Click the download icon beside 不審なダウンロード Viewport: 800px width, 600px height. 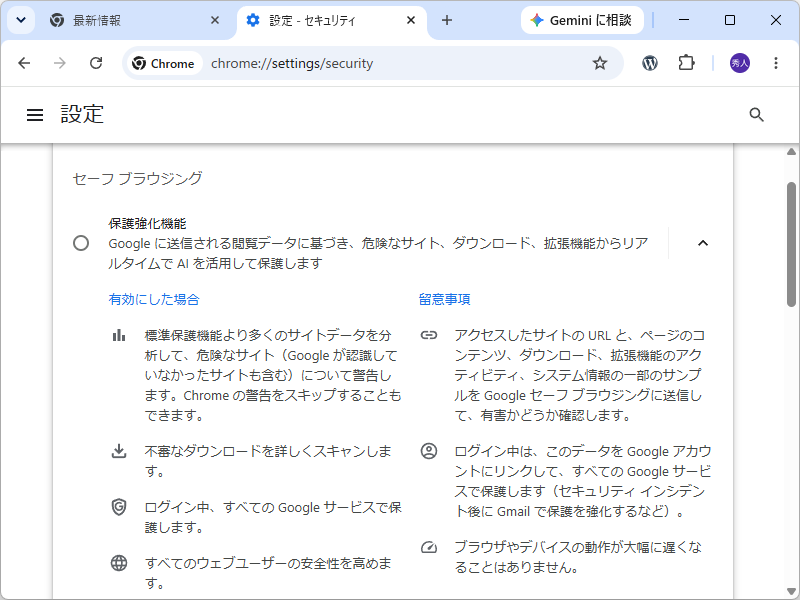click(119, 451)
